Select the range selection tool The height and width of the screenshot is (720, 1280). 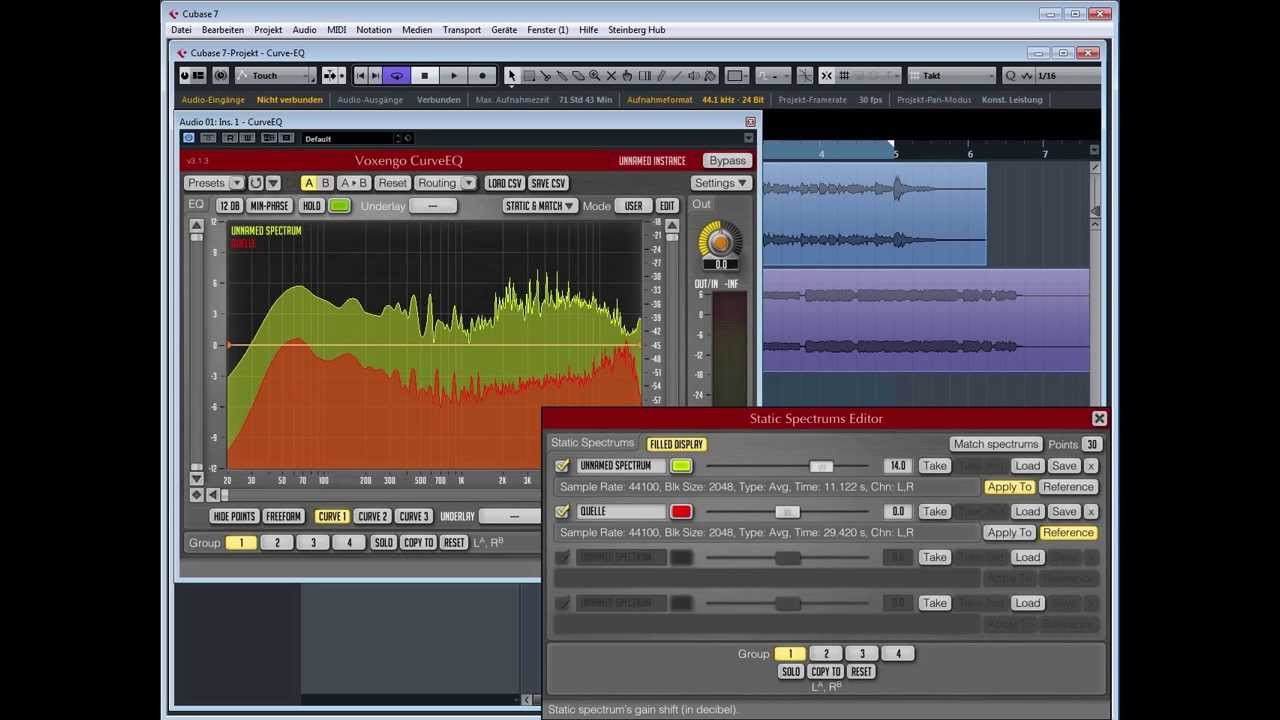pyautogui.click(x=529, y=76)
